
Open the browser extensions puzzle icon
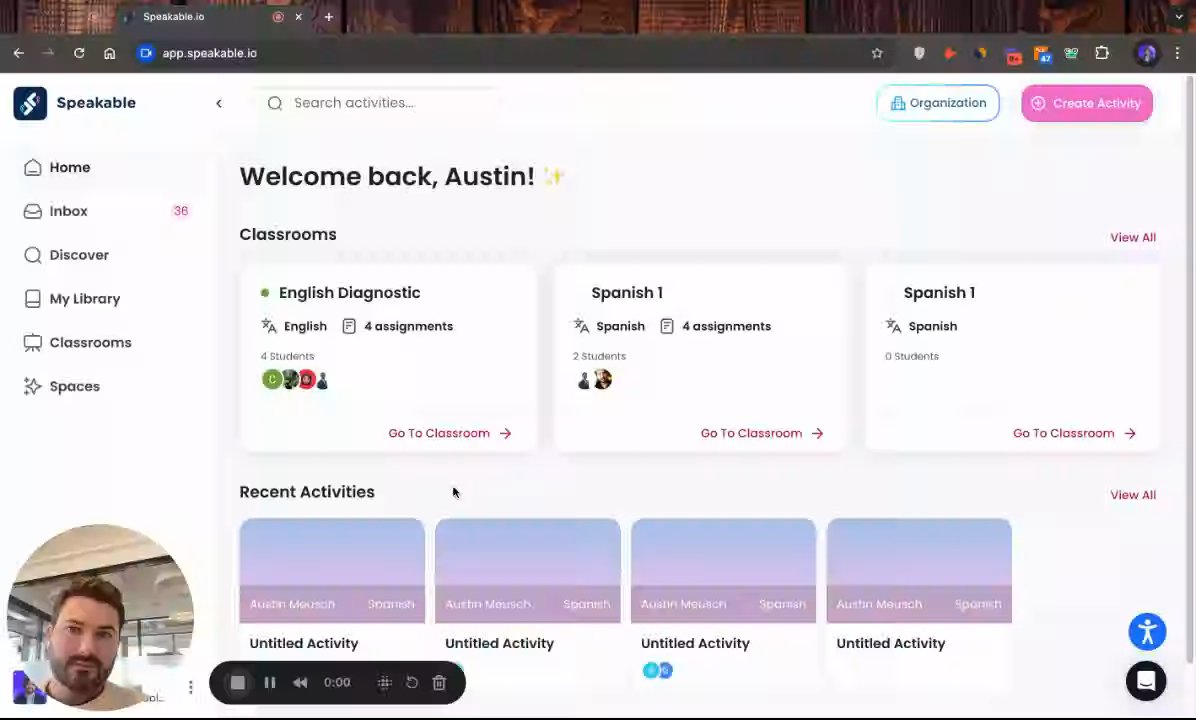pyautogui.click(x=1102, y=53)
